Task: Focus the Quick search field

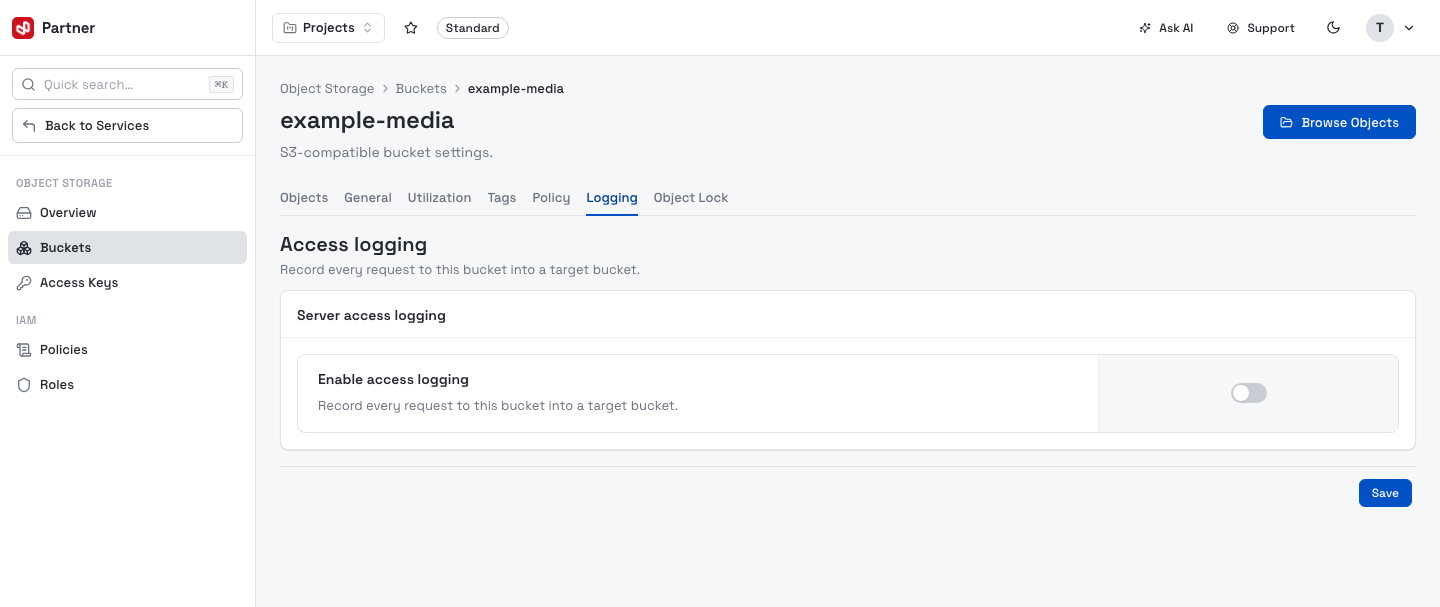Action: 127,84
